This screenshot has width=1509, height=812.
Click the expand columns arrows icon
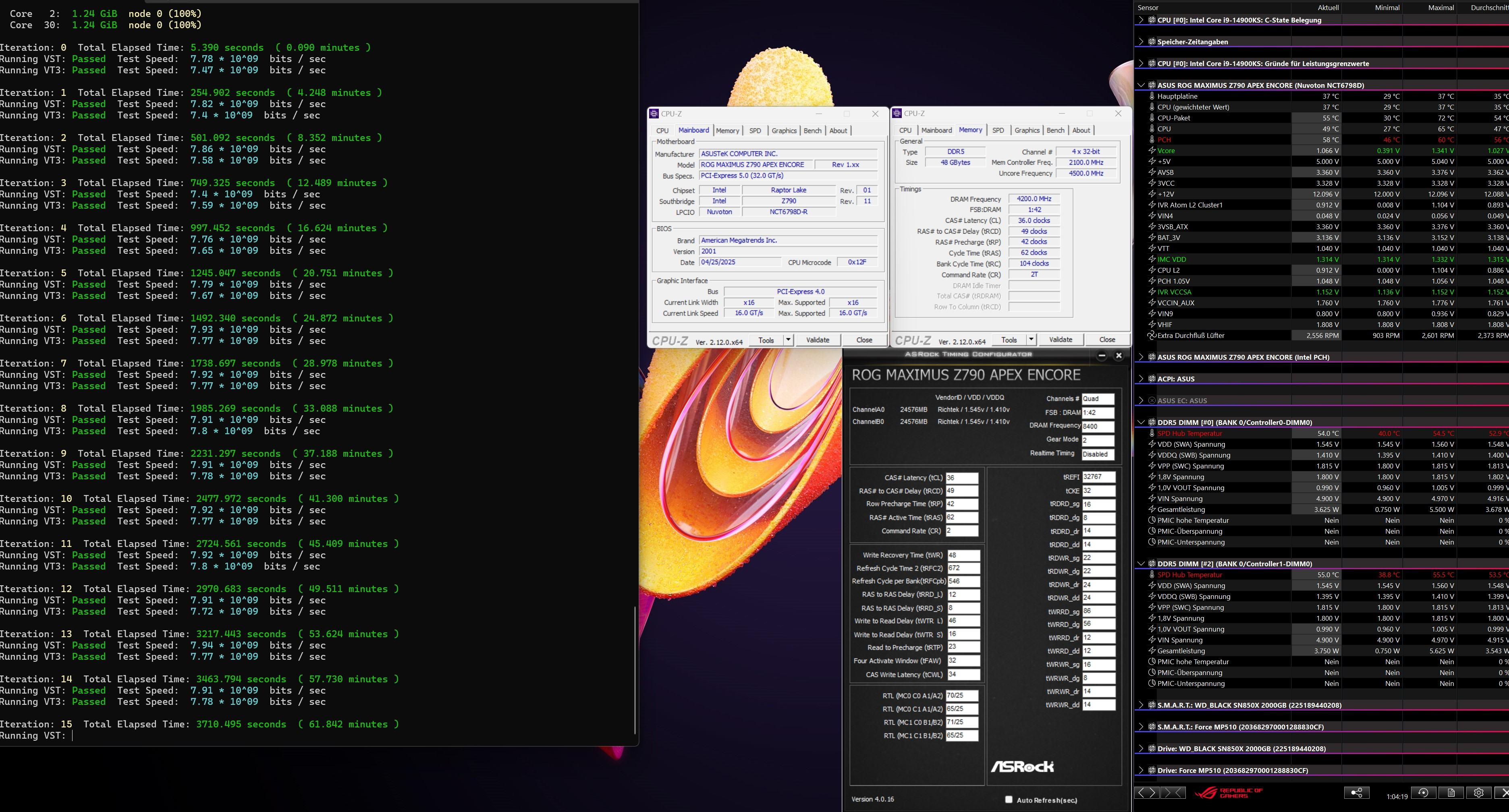[x=1147, y=793]
